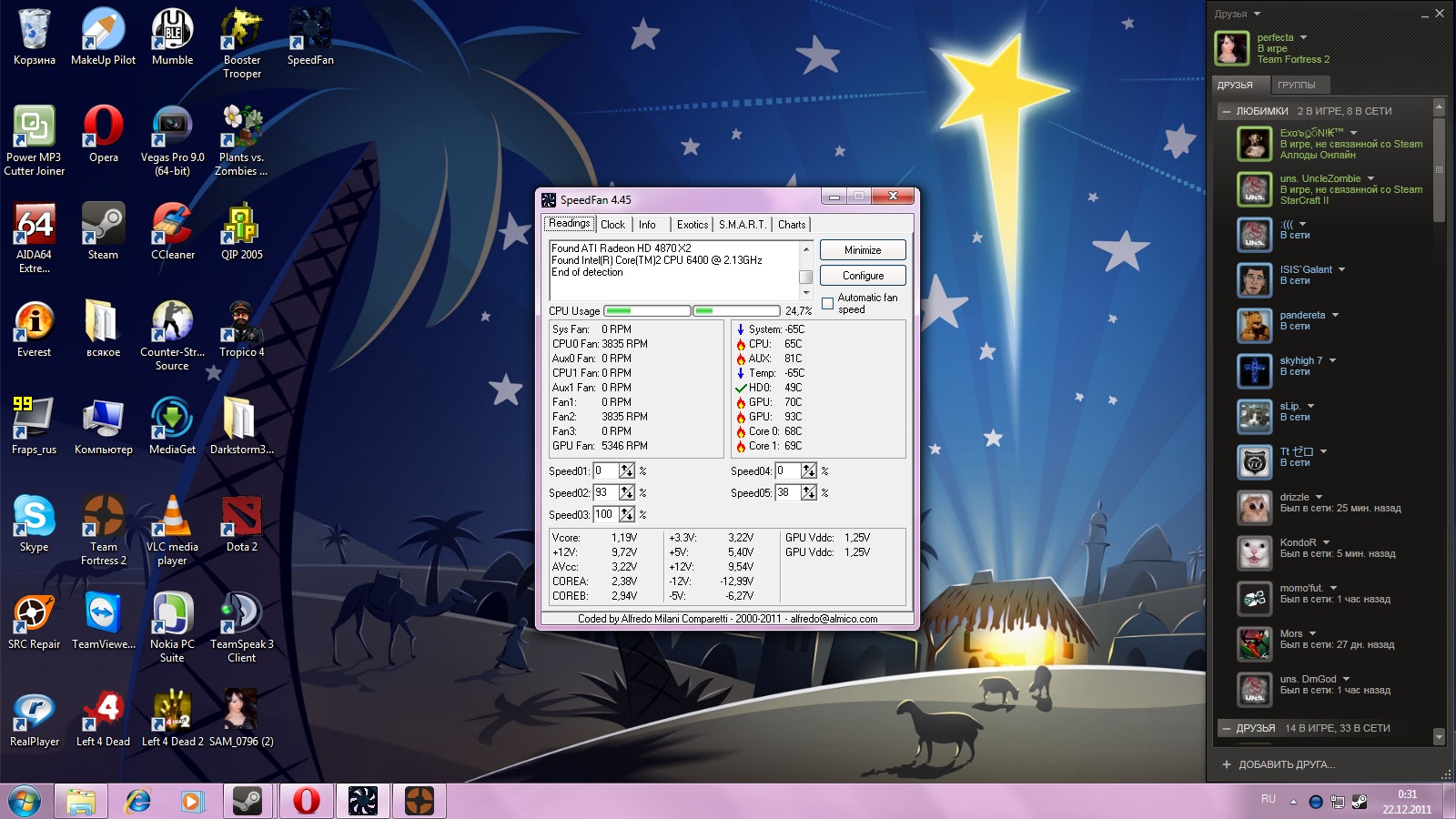Launch Everest desktop icon
Viewport: 1456px width, 819px height.
pos(34,329)
